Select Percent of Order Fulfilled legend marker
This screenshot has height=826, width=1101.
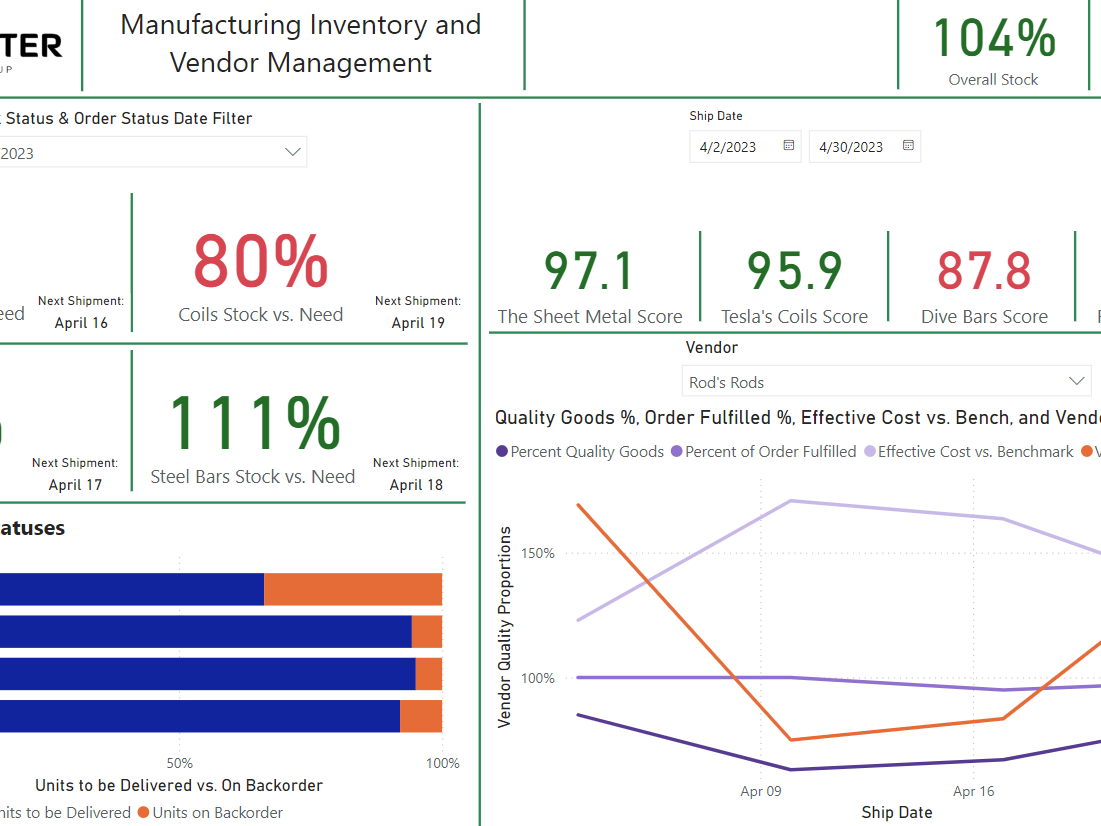tap(676, 452)
